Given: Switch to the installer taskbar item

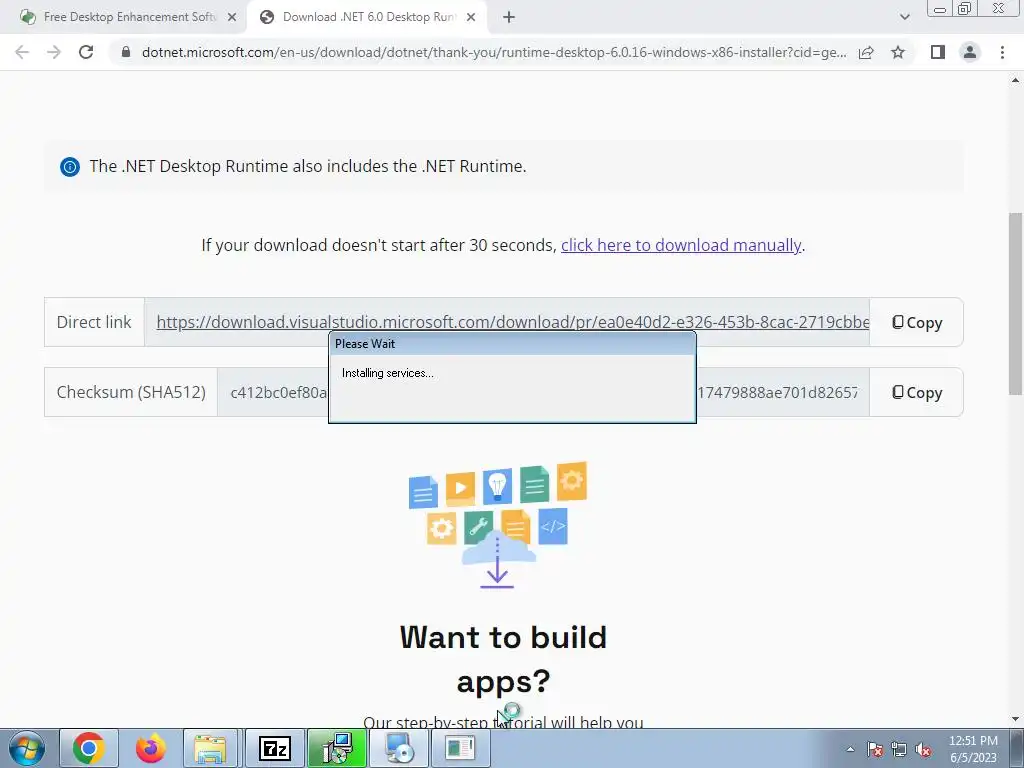Looking at the screenshot, I should coord(337,748).
